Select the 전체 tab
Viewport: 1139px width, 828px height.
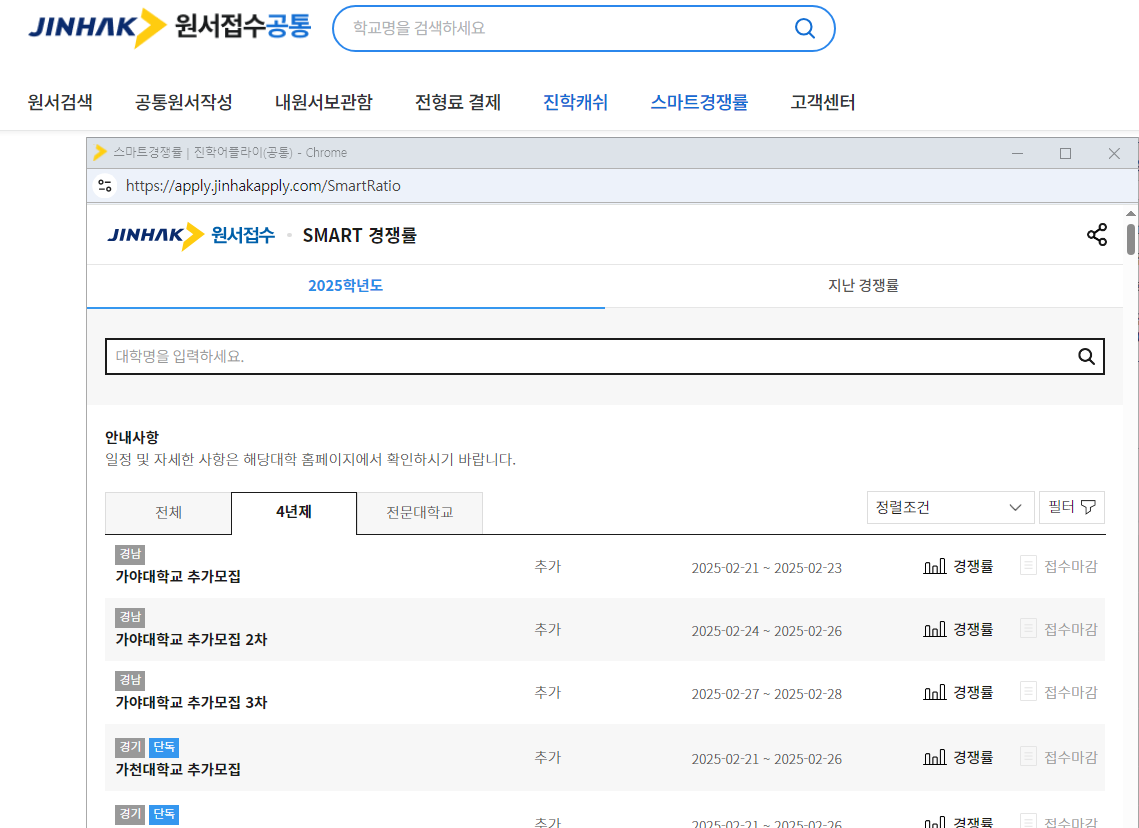[x=169, y=513]
